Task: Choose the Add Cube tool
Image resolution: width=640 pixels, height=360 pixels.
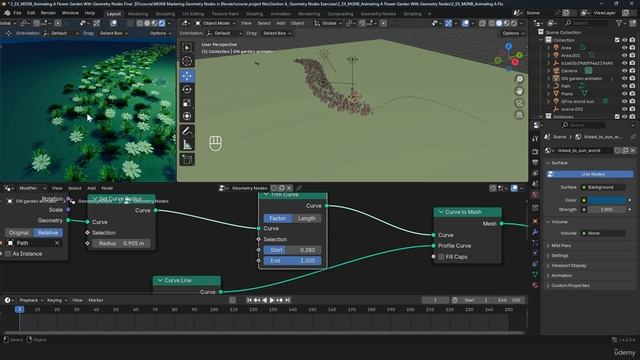Action: 187,159
